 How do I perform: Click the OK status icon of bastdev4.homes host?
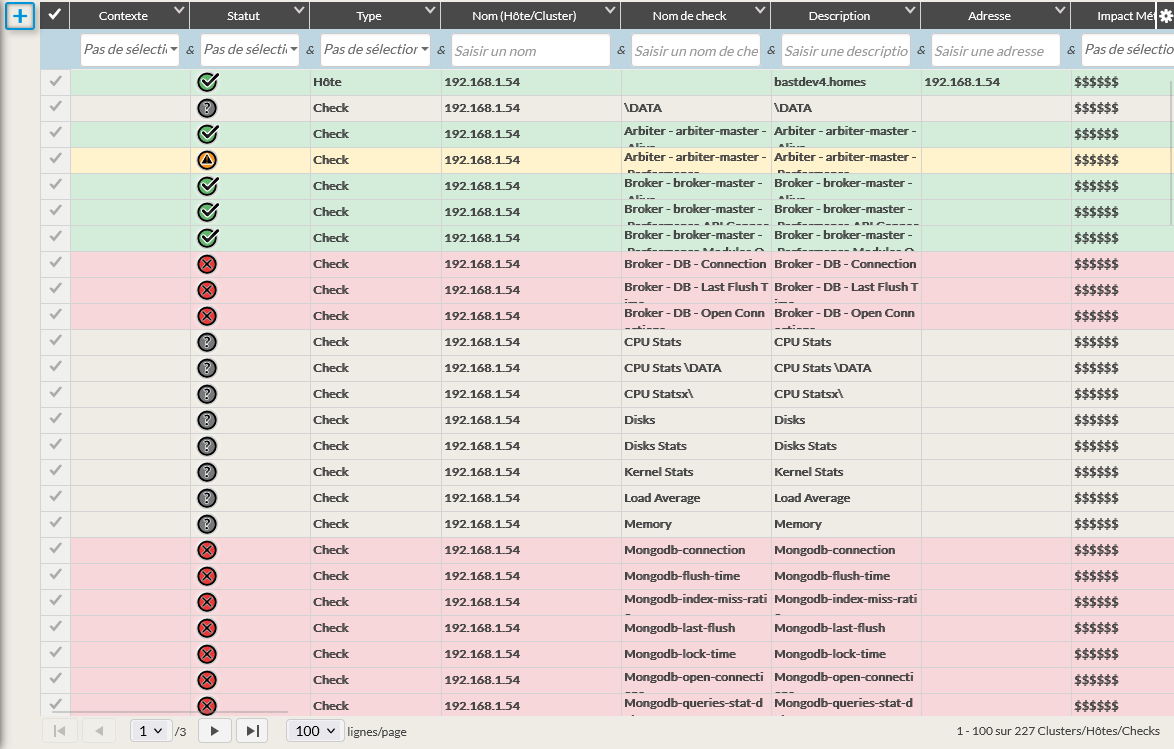pos(208,83)
